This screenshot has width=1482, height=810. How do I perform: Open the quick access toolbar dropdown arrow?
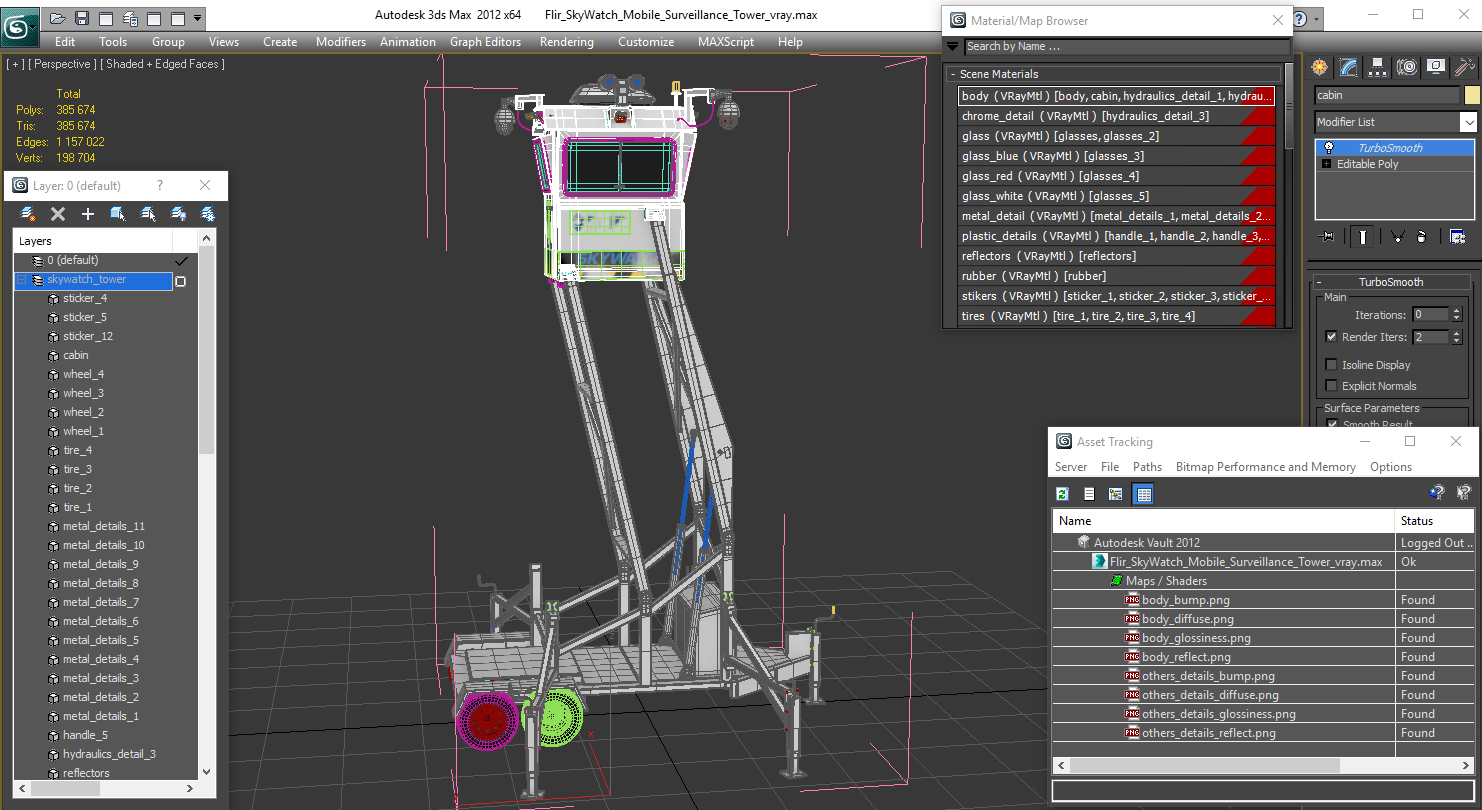click(x=198, y=18)
